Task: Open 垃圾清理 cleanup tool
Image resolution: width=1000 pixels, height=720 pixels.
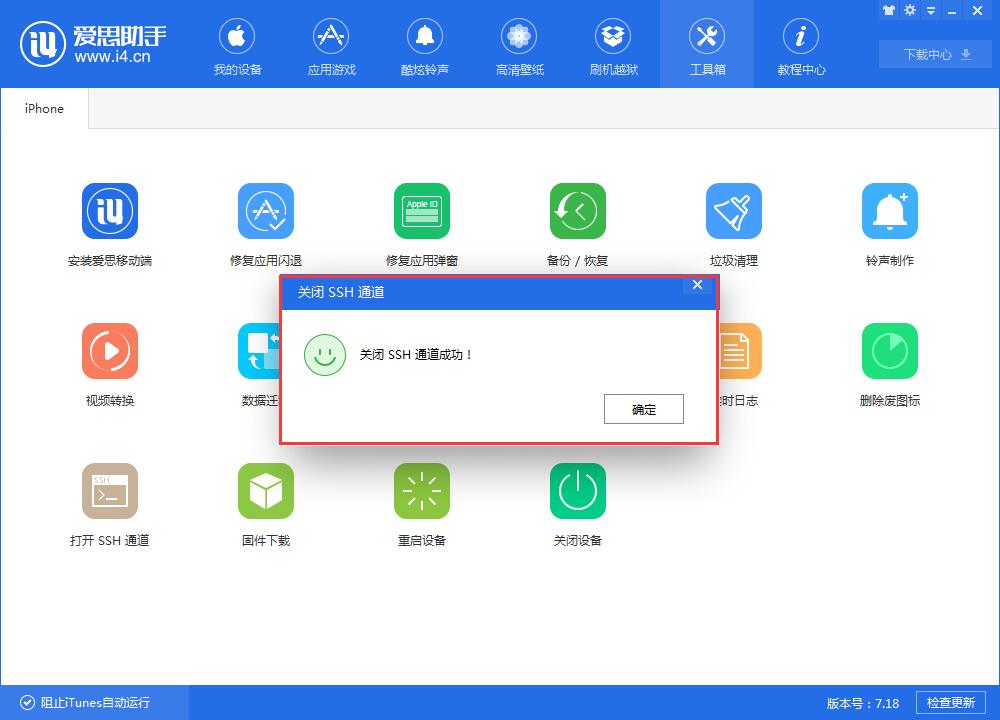Action: (733, 224)
